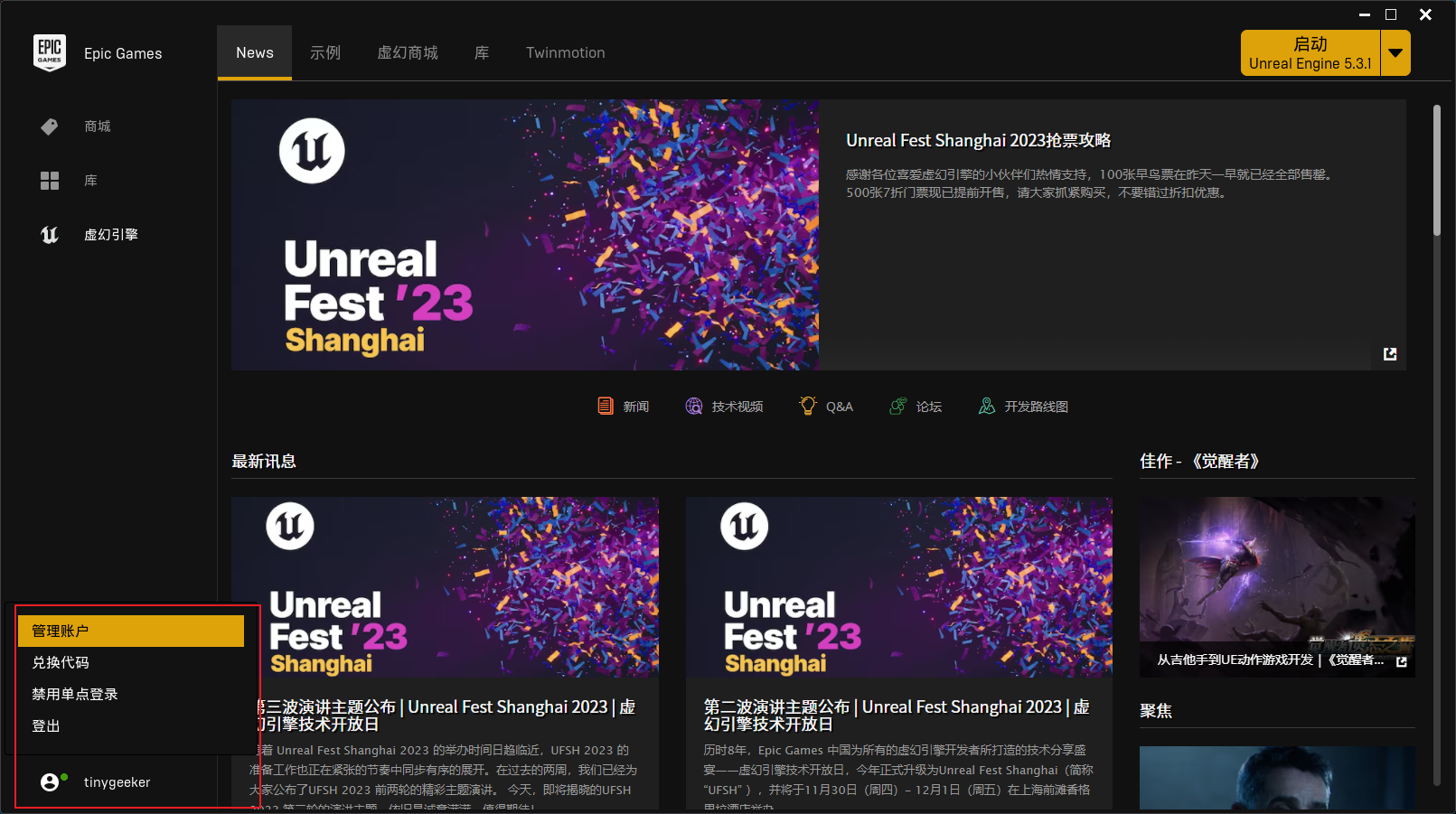Open the 新闻 link text

click(x=636, y=407)
